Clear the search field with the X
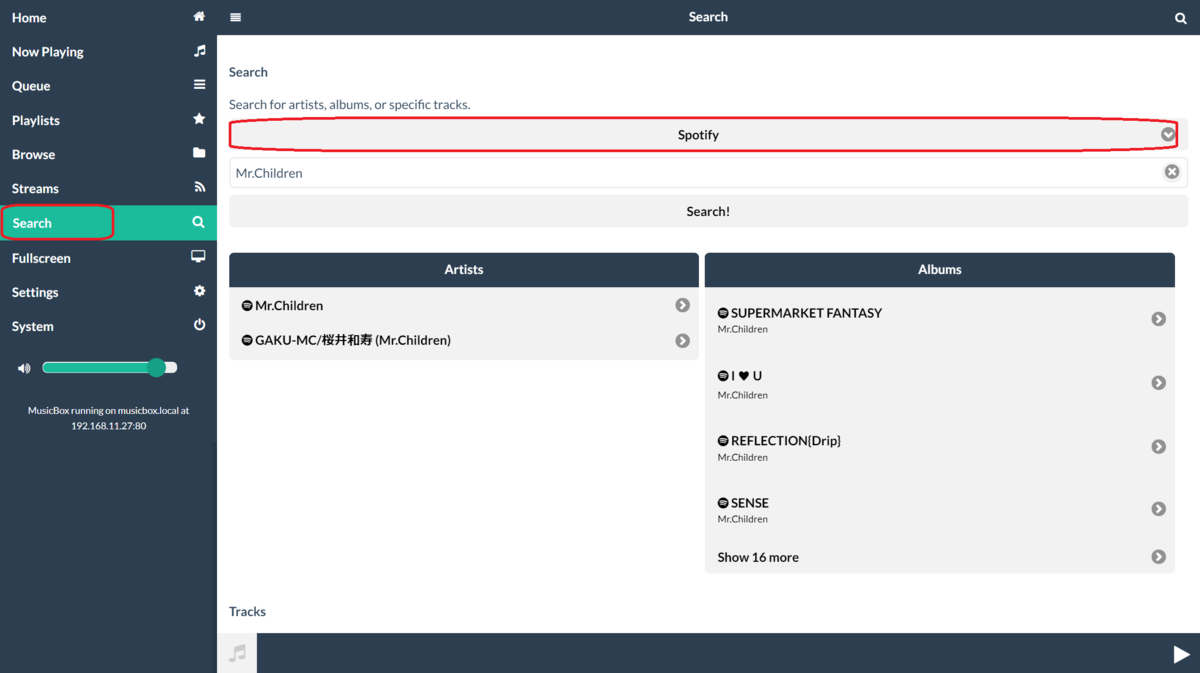 1171,172
